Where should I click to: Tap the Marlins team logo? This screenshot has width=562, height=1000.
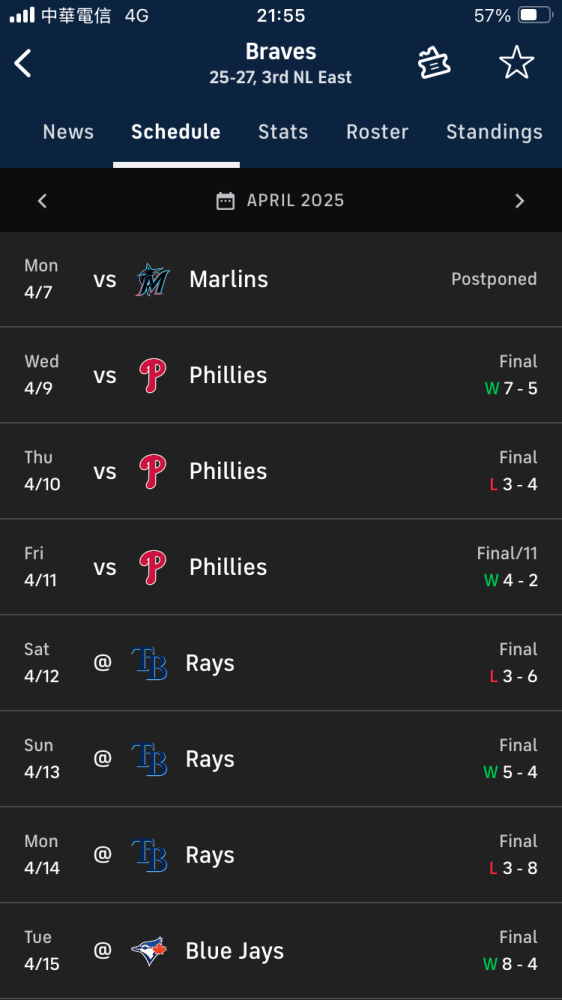pos(152,279)
